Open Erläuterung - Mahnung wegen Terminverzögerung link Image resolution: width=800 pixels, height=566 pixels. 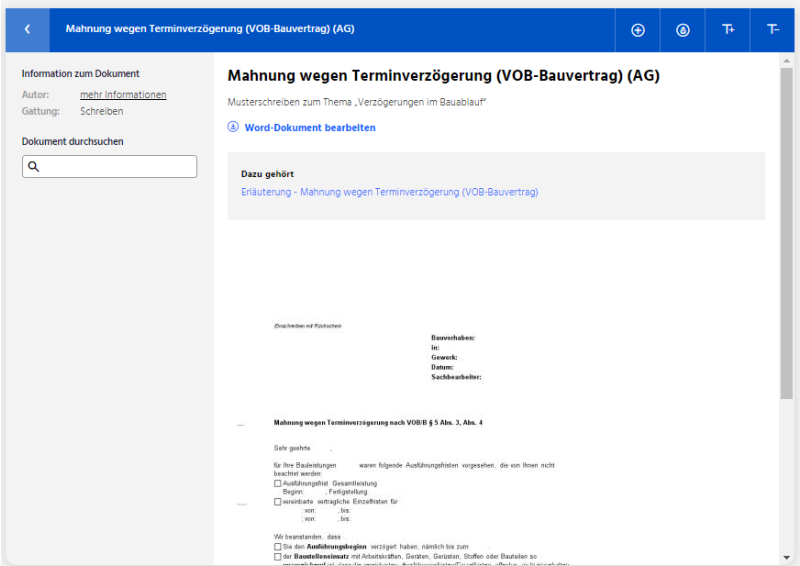(389, 192)
